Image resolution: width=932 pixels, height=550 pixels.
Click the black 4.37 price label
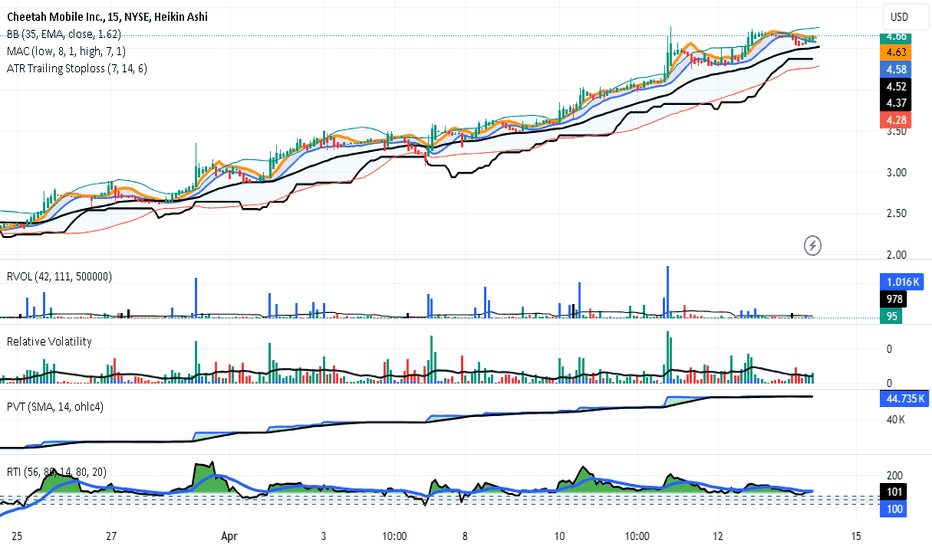coord(896,103)
